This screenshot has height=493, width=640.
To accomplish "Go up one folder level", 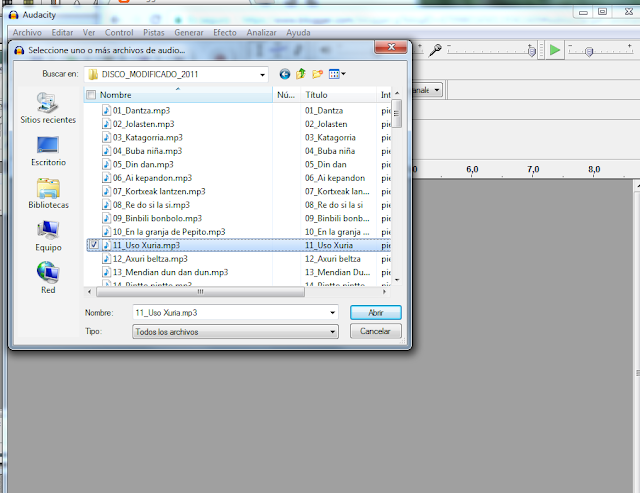I will 301,74.
